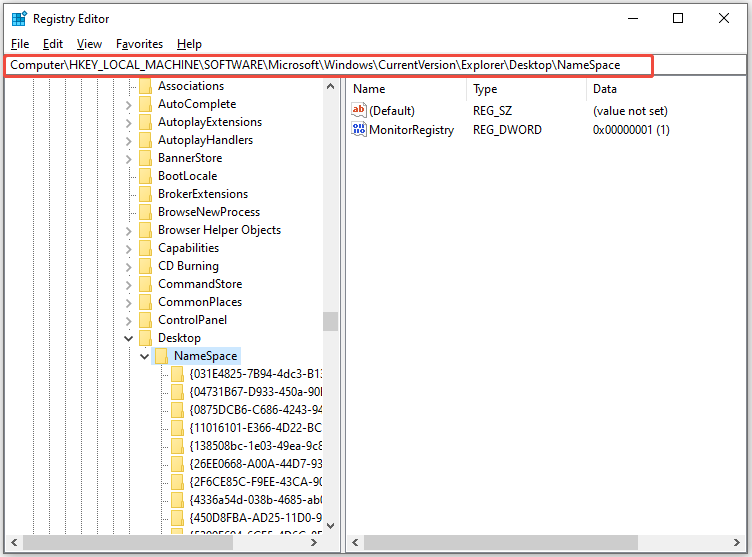This screenshot has height=557, width=752.
Task: Click the CommonPlaces folder icon
Action: point(145,302)
